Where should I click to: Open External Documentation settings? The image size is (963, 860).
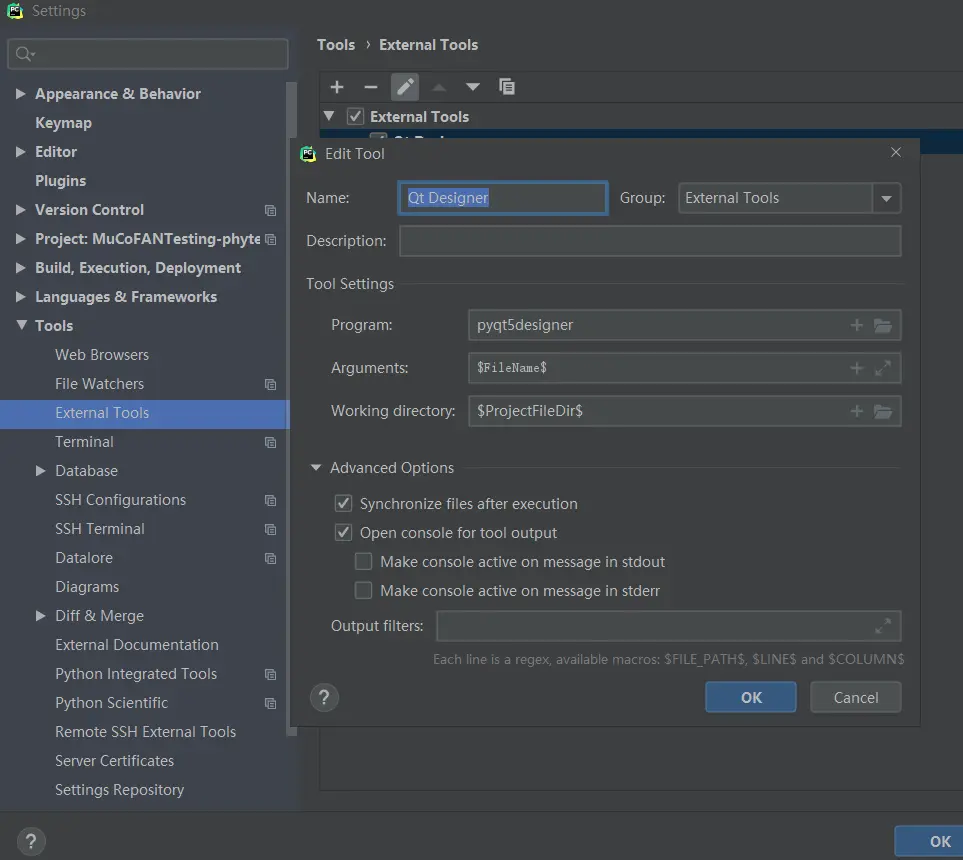[137, 644]
